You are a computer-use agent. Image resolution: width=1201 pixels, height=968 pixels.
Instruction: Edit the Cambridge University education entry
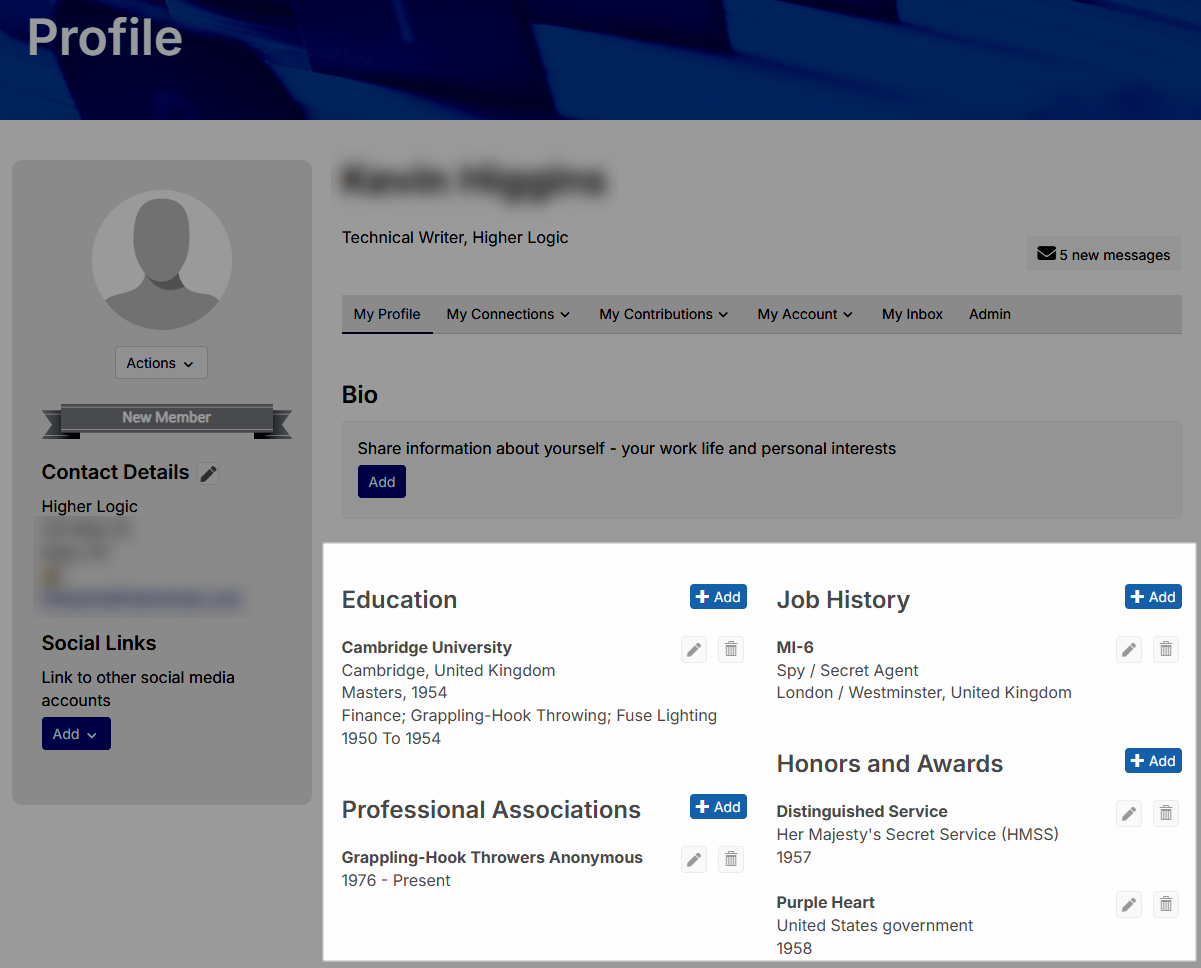click(x=693, y=649)
